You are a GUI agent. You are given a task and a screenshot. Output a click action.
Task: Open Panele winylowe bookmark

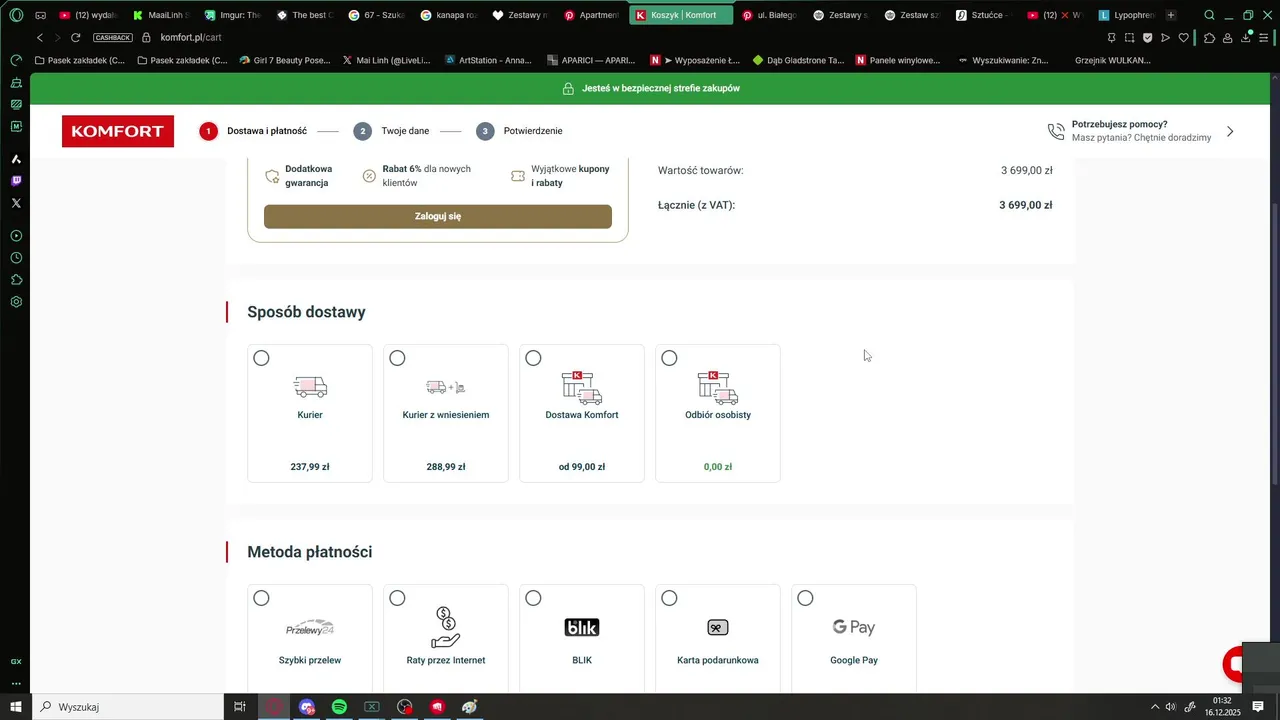(898, 60)
